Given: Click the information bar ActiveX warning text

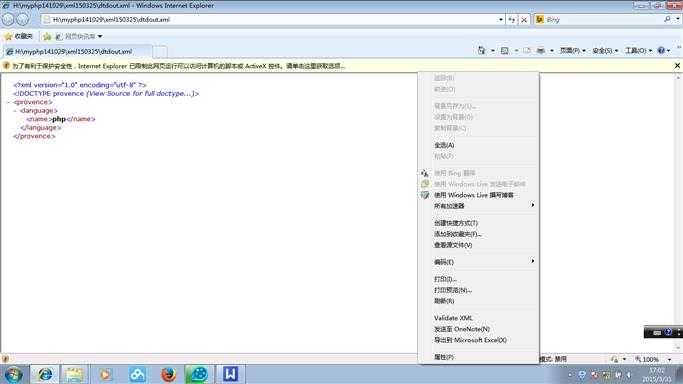Looking at the screenshot, I should pyautogui.click(x=179, y=66).
